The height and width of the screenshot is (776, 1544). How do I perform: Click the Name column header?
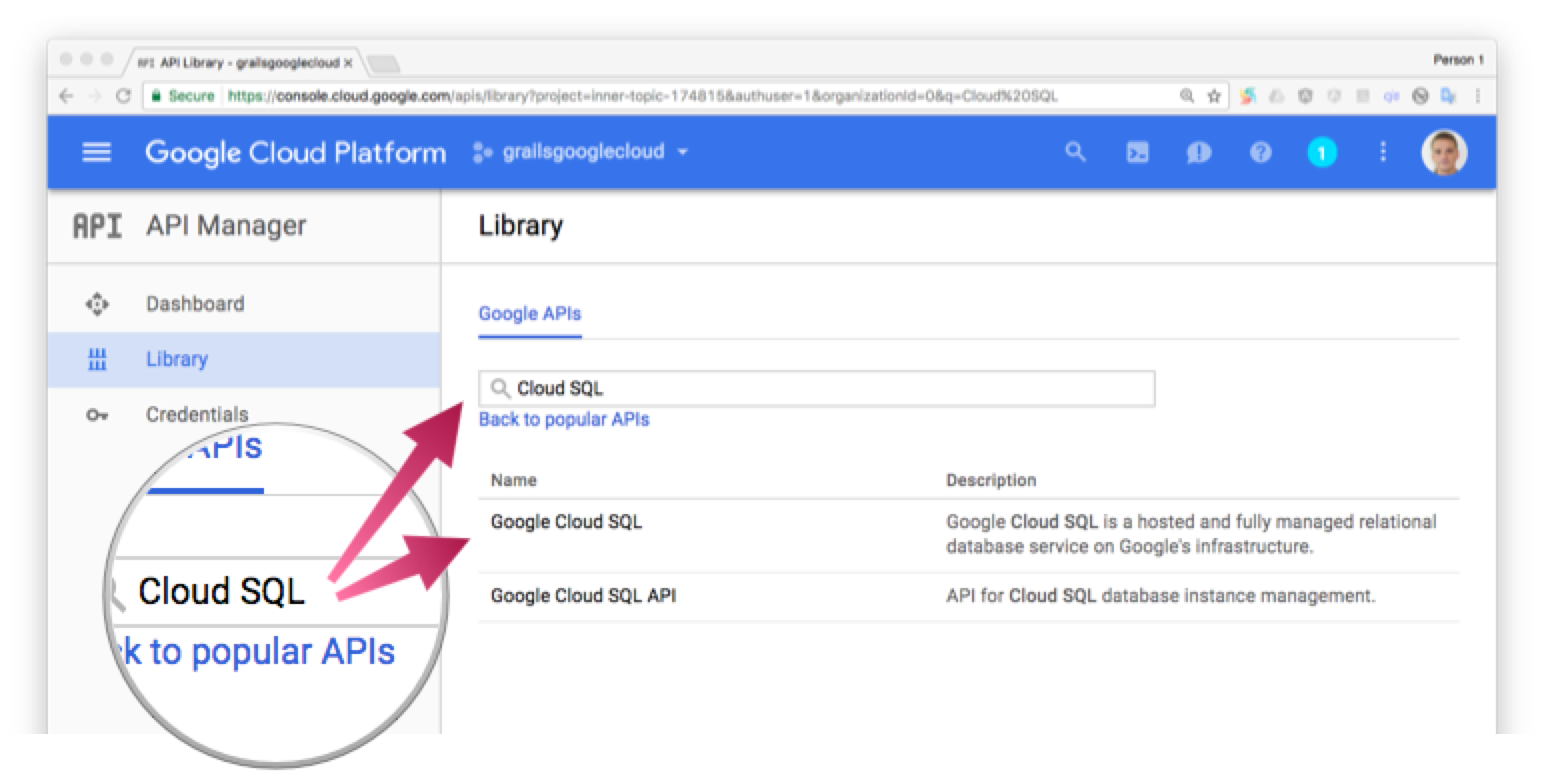pyautogui.click(x=514, y=480)
